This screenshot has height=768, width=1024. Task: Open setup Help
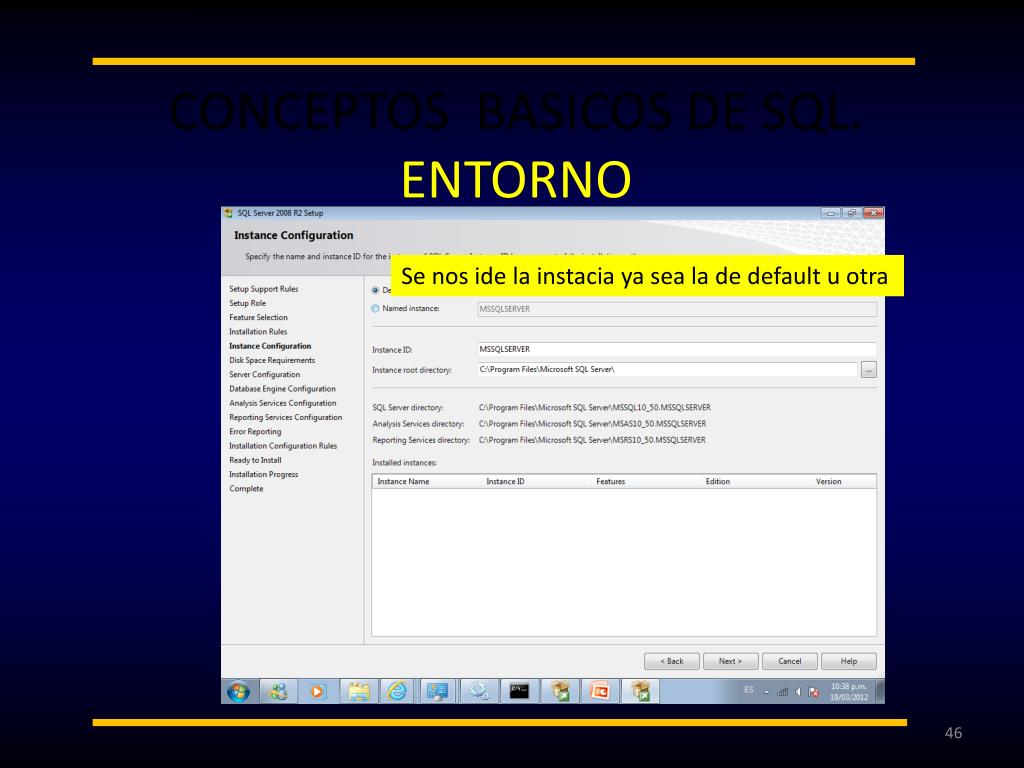pyautogui.click(x=848, y=661)
